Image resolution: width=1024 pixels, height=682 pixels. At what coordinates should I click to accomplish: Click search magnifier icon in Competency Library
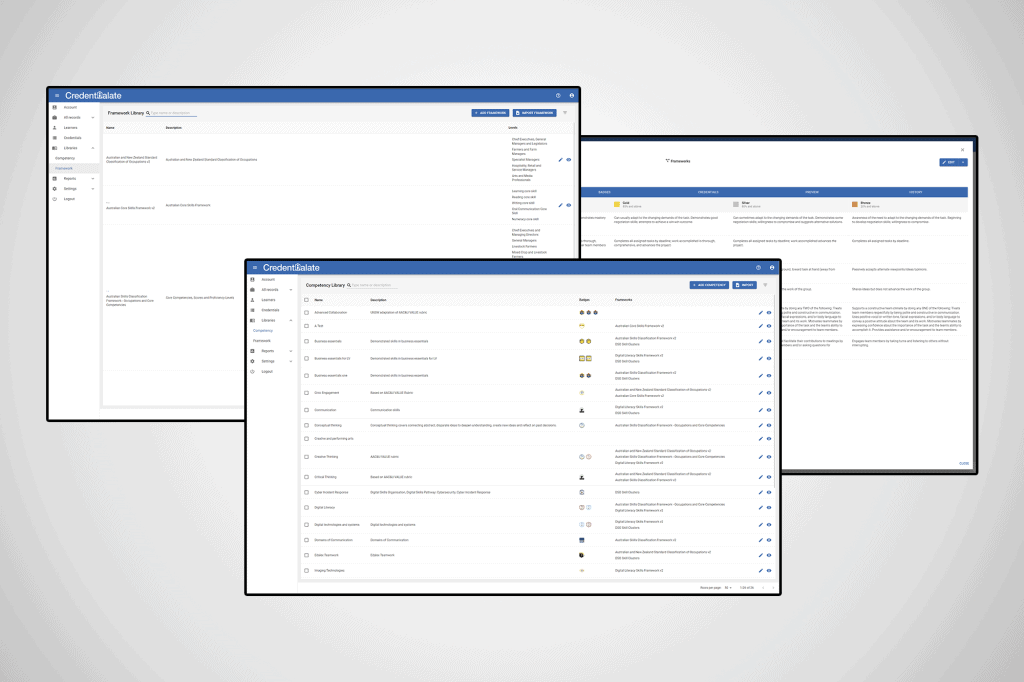click(349, 285)
